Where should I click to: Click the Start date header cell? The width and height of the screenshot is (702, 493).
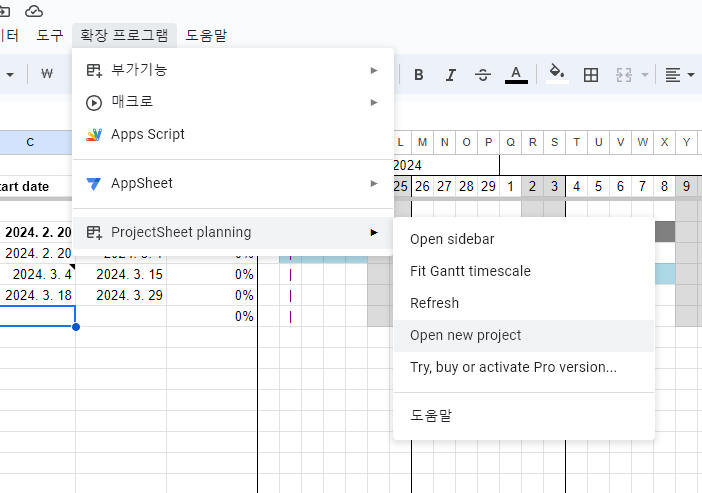[36, 186]
